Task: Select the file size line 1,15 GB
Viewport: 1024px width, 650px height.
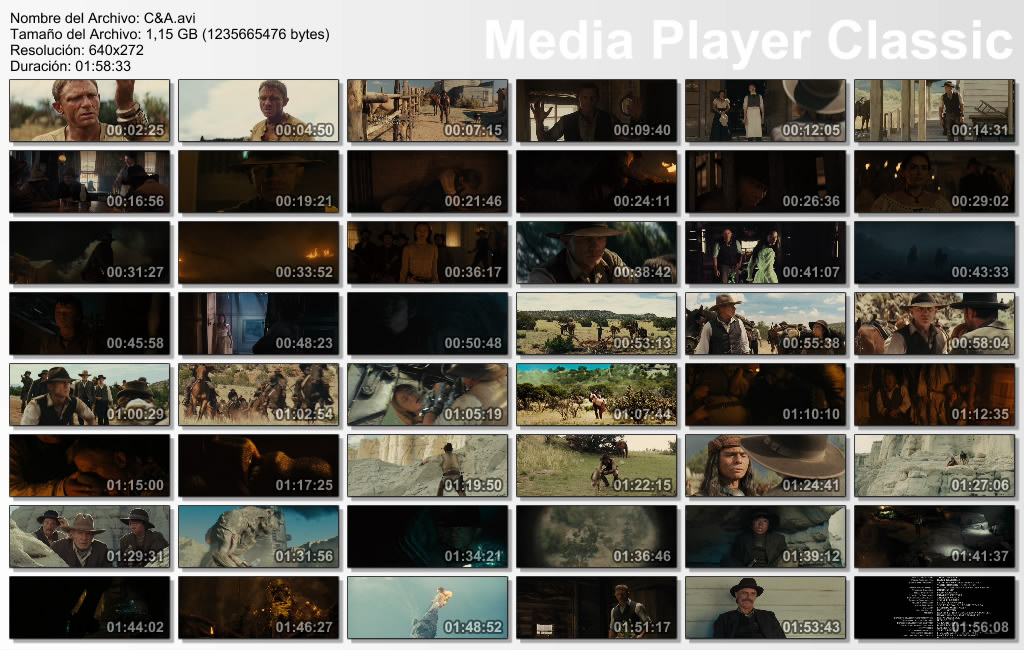Action: pos(170,34)
